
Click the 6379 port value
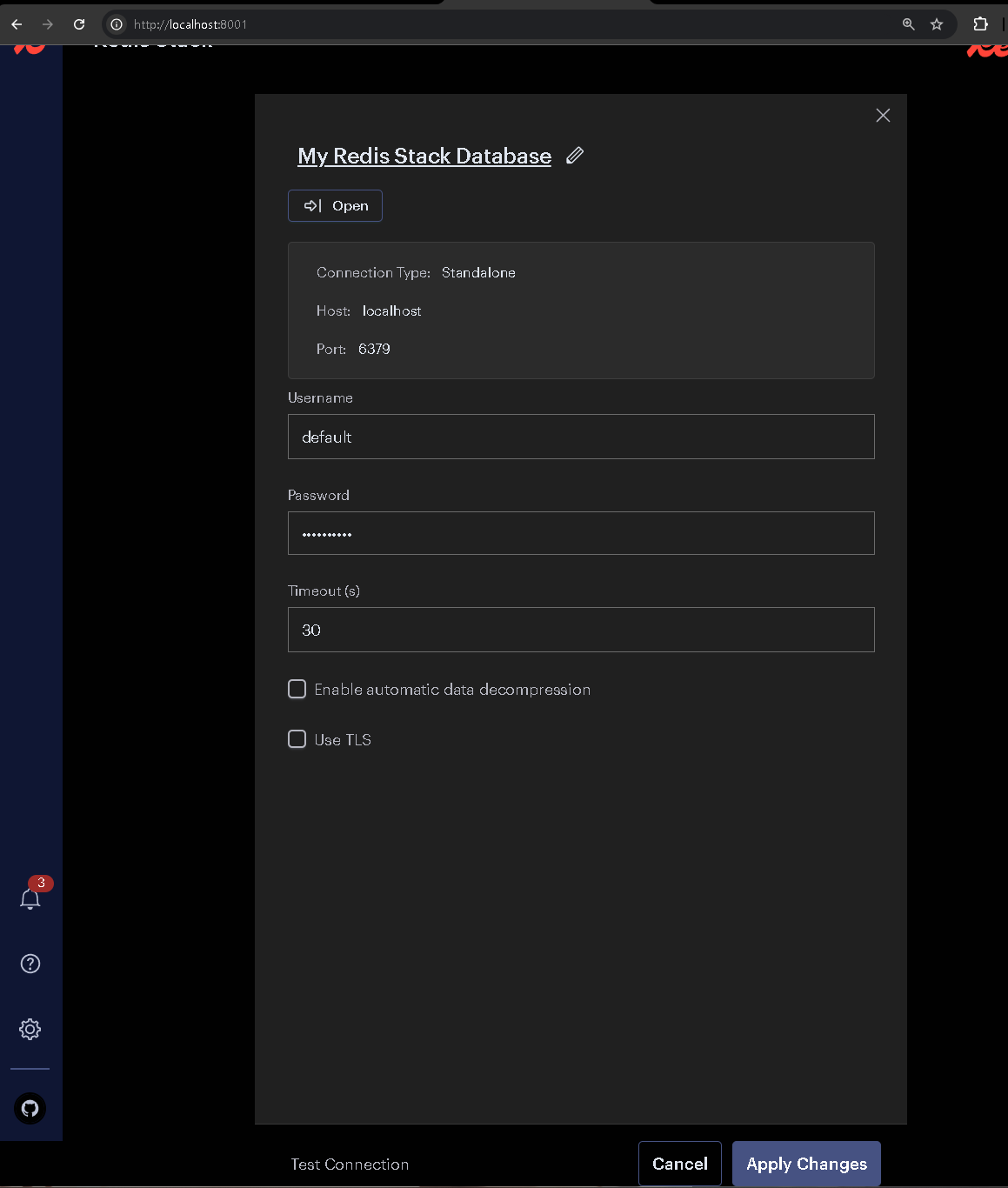pyautogui.click(x=374, y=349)
